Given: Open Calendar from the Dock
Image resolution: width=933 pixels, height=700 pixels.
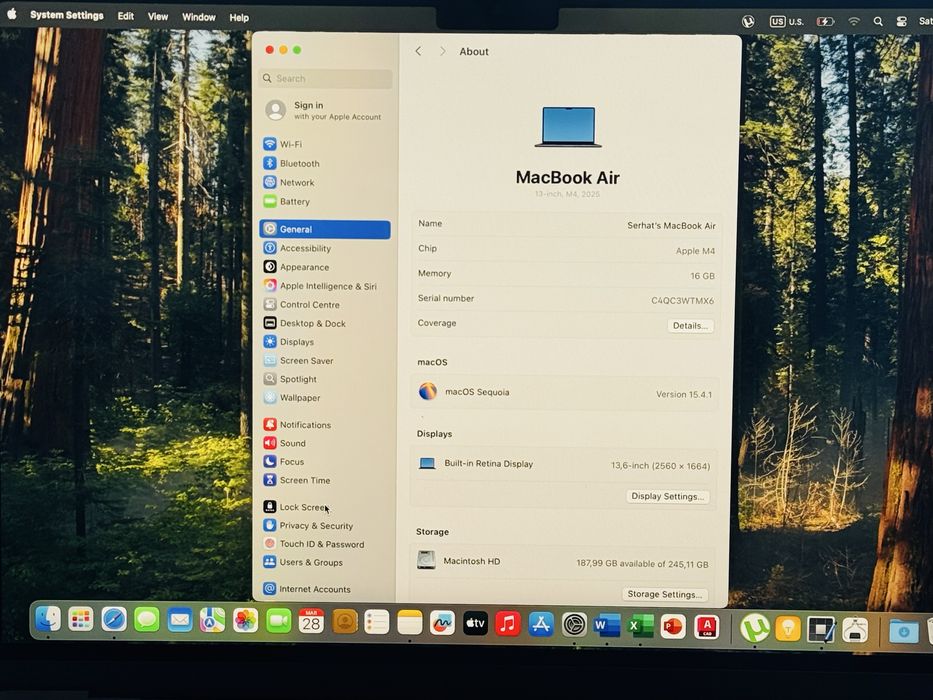Looking at the screenshot, I should [311, 622].
